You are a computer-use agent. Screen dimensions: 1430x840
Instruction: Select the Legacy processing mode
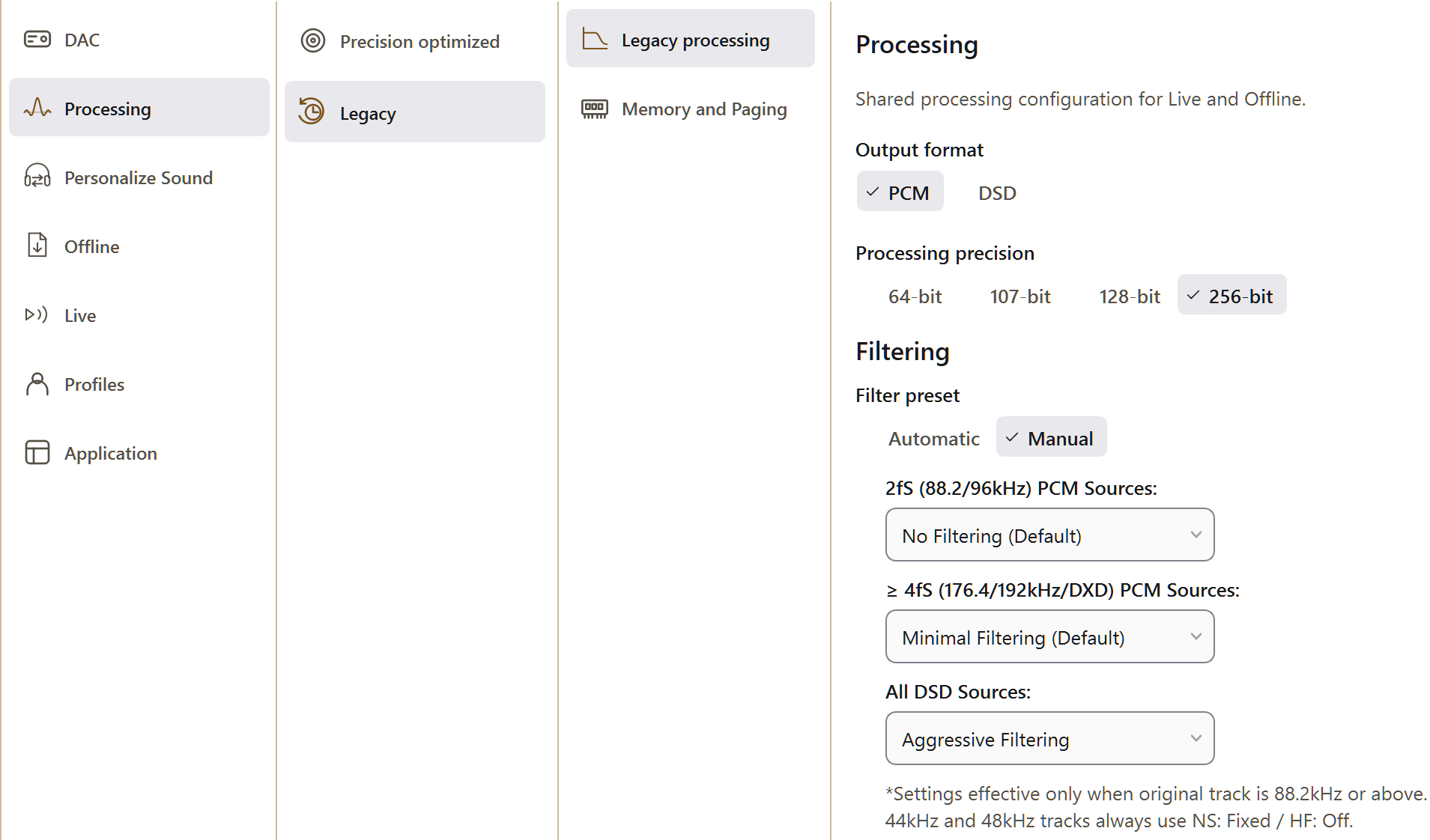[x=415, y=112]
